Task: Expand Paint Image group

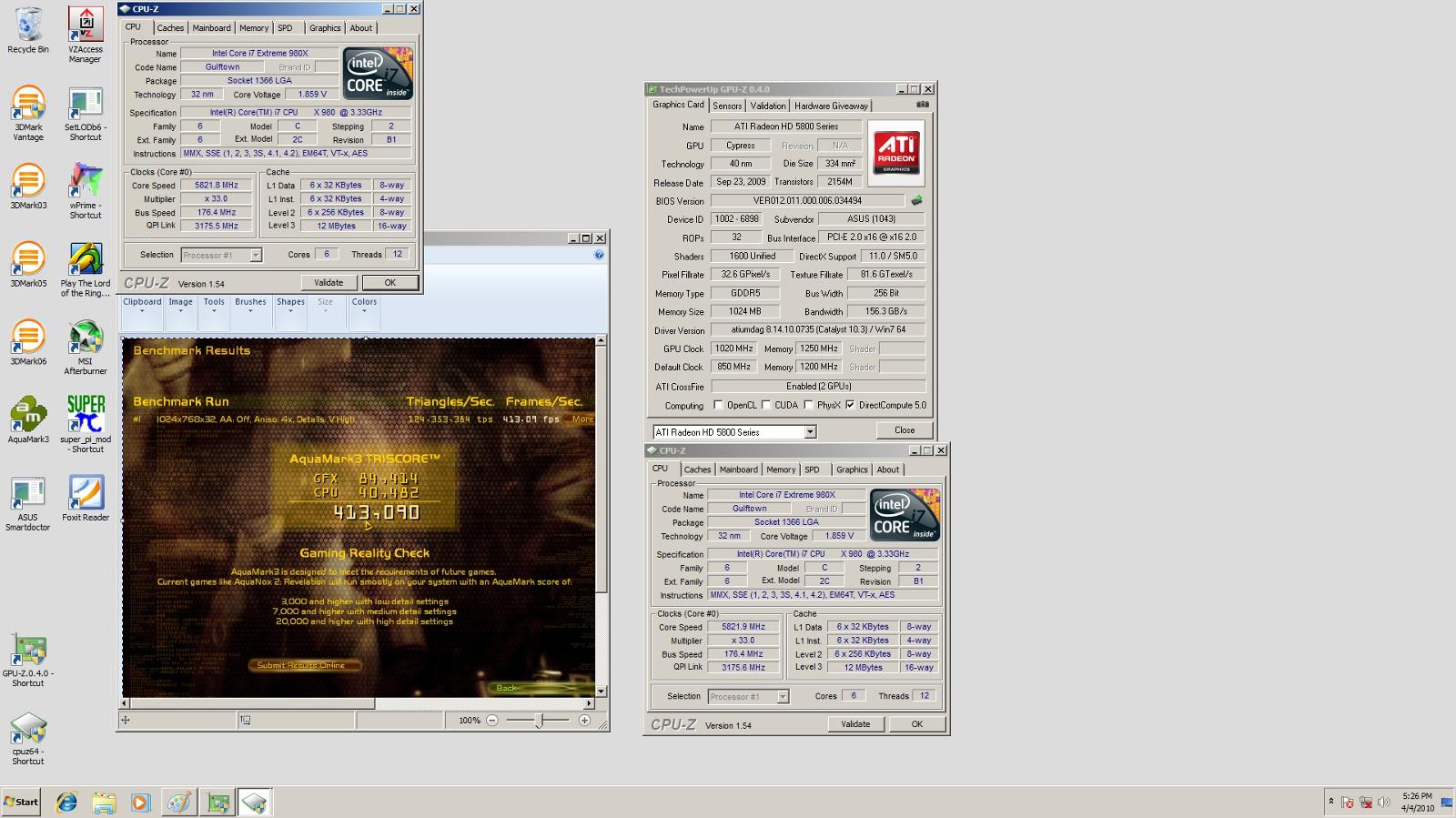Action: (180, 307)
